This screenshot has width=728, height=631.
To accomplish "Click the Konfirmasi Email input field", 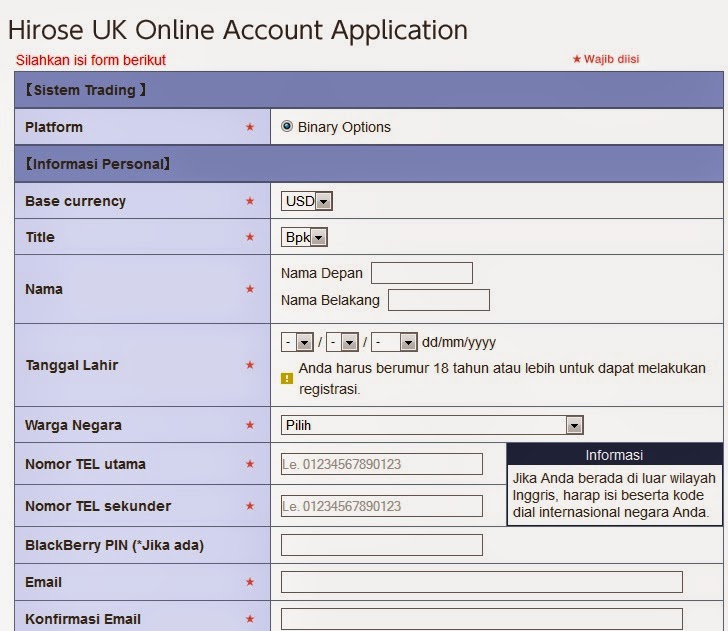I will tap(482, 618).
